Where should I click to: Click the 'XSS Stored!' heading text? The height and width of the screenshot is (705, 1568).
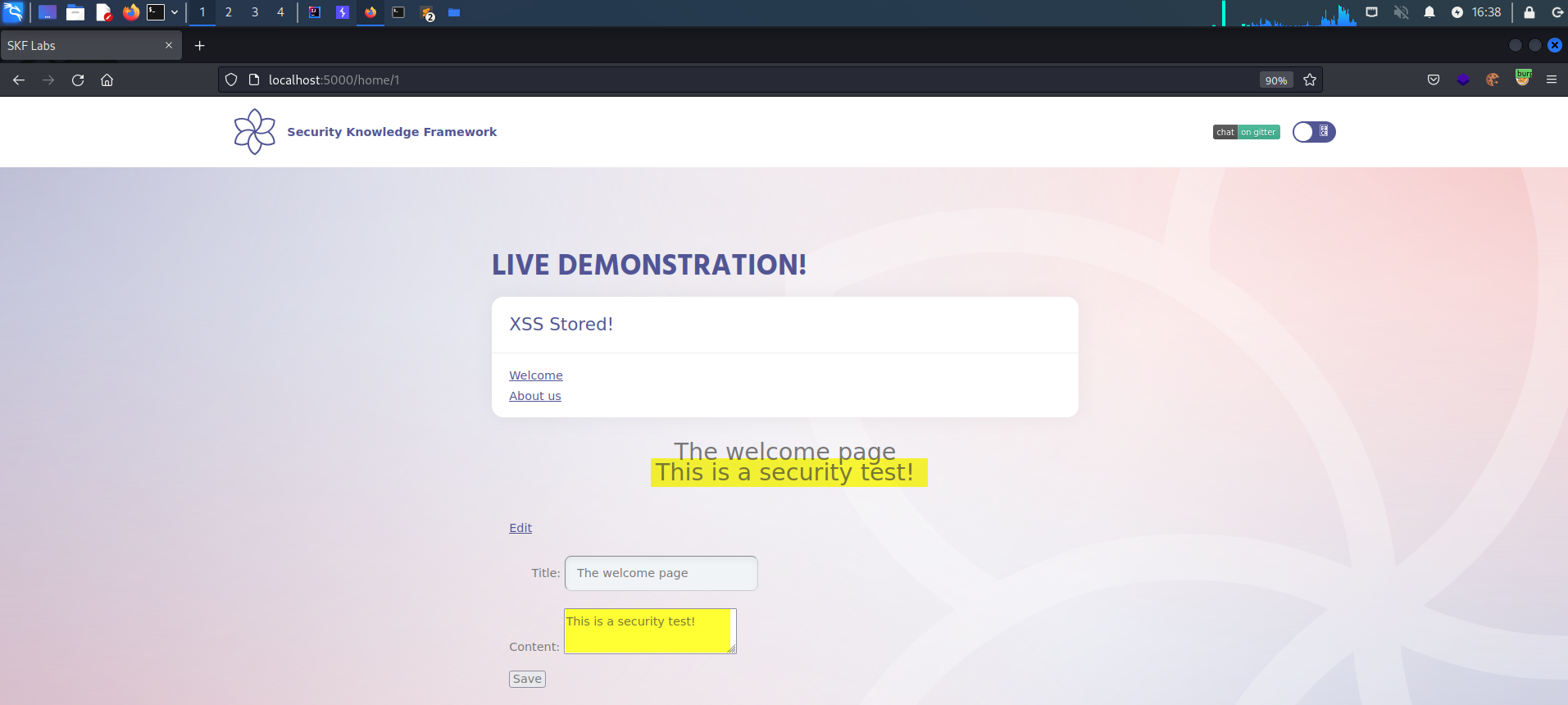coord(561,324)
